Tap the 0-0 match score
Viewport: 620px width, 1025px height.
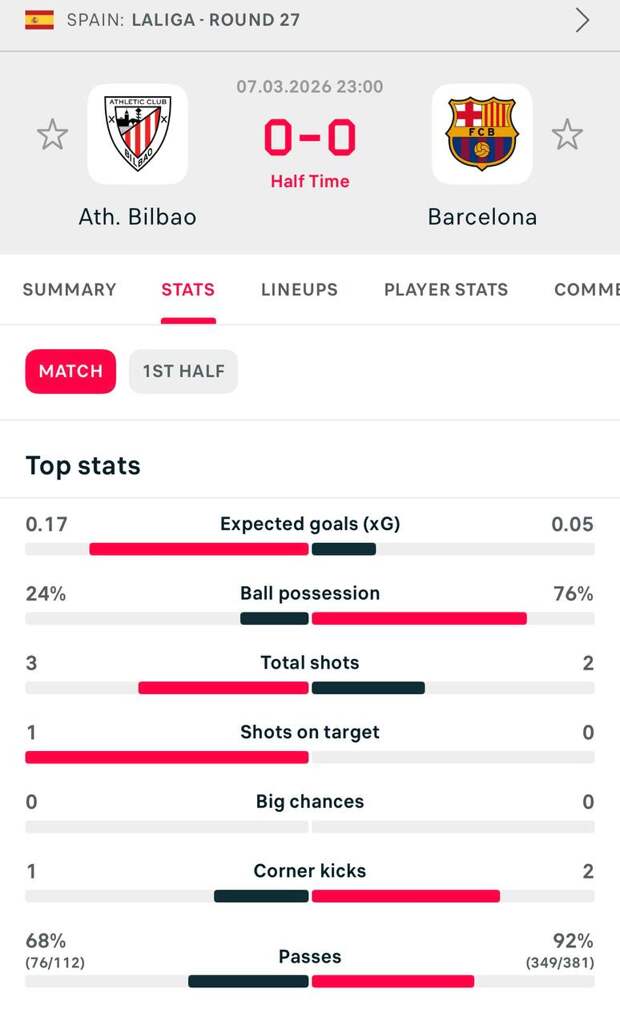(x=310, y=138)
